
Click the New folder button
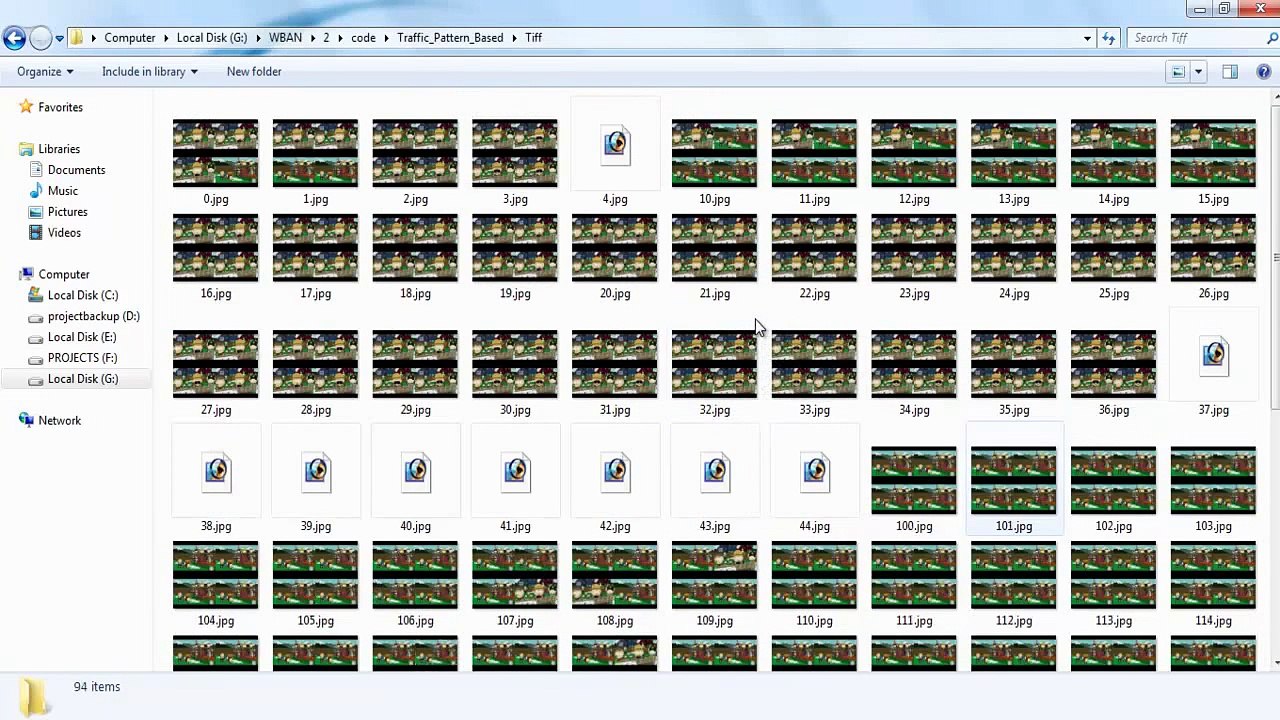pyautogui.click(x=254, y=72)
